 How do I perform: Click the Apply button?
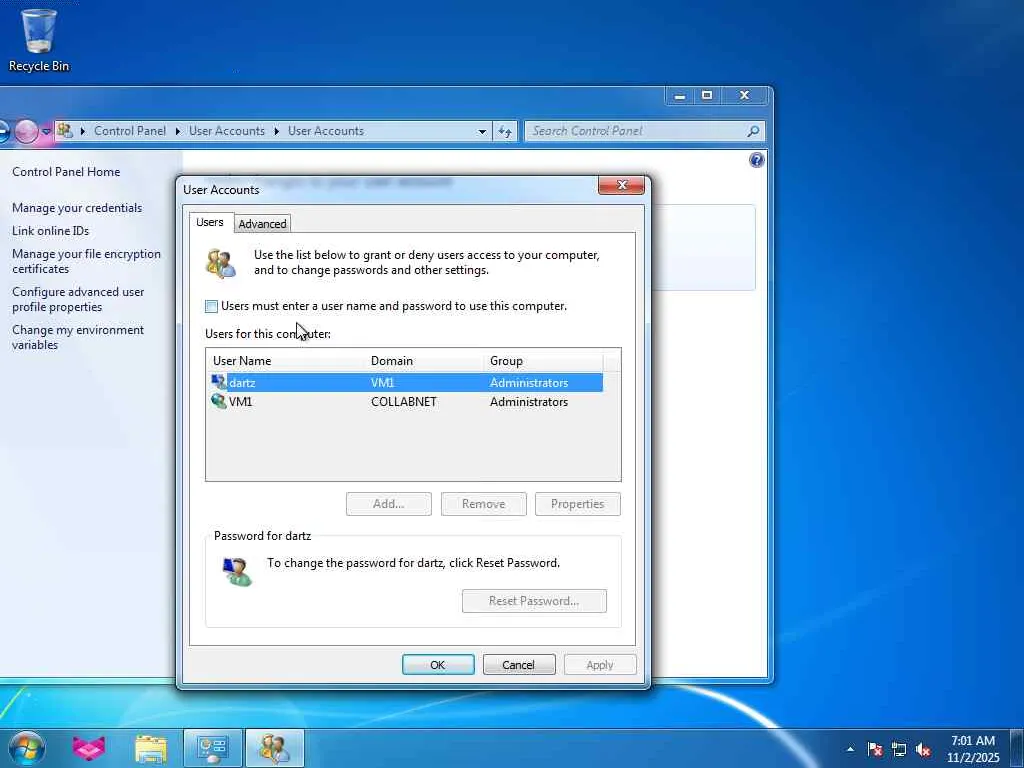tap(600, 665)
